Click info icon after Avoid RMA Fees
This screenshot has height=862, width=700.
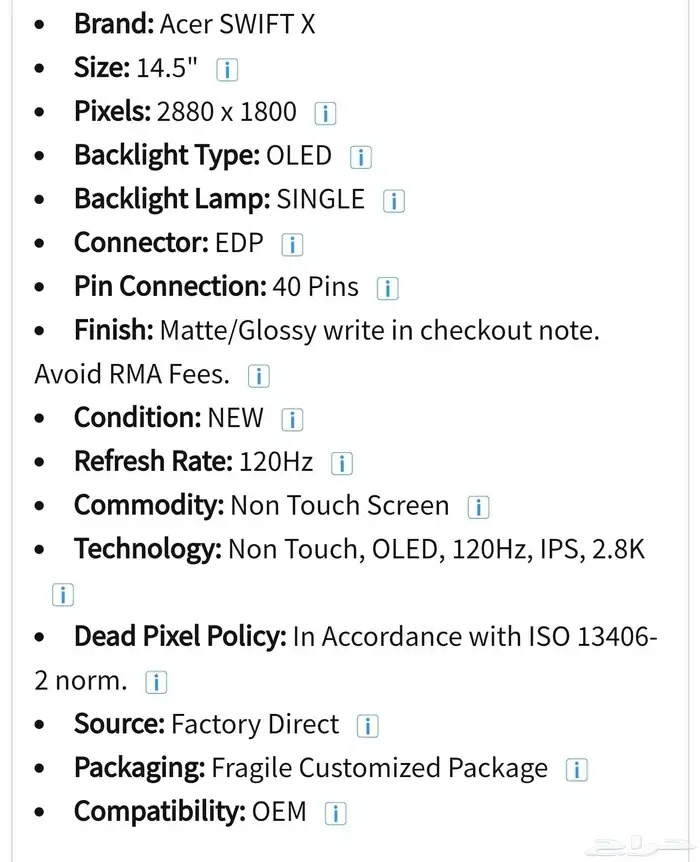click(258, 376)
